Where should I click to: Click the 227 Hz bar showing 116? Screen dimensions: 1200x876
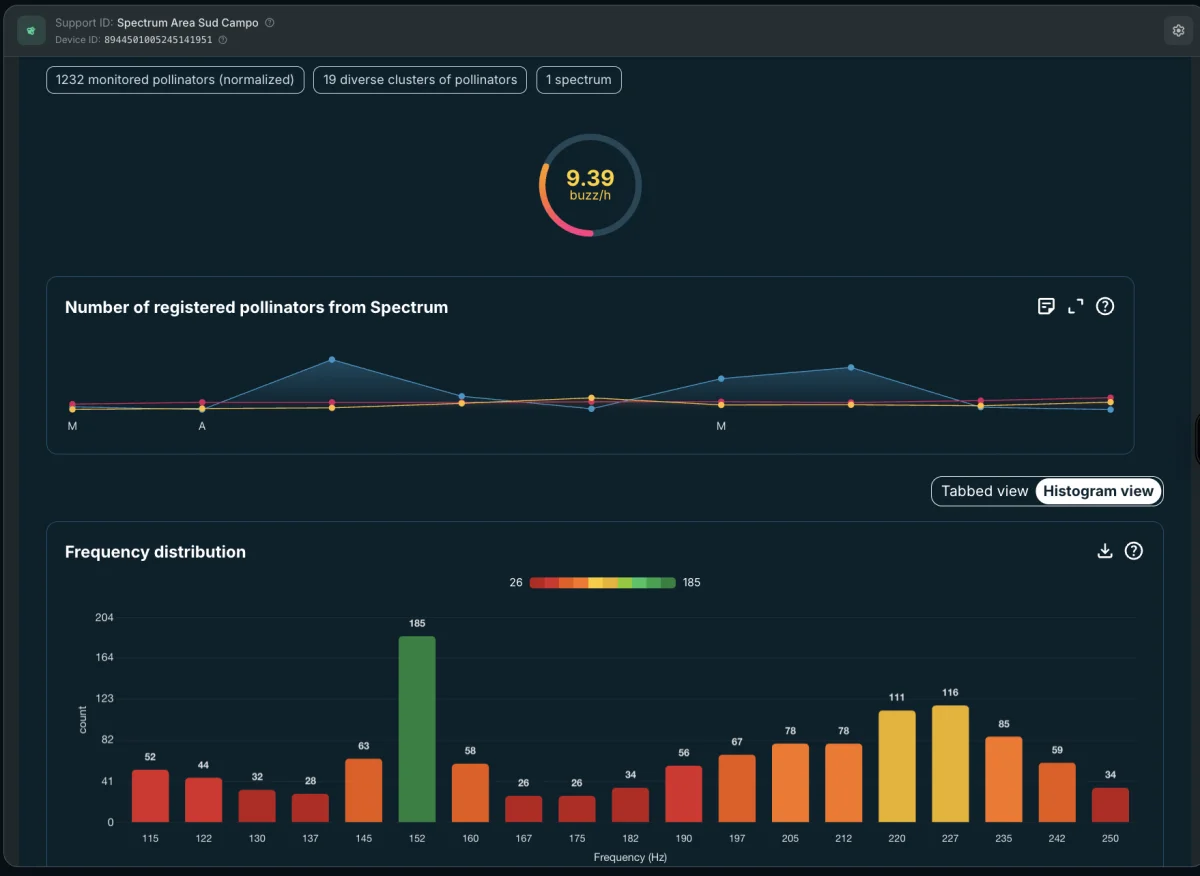pyautogui.click(x=950, y=764)
